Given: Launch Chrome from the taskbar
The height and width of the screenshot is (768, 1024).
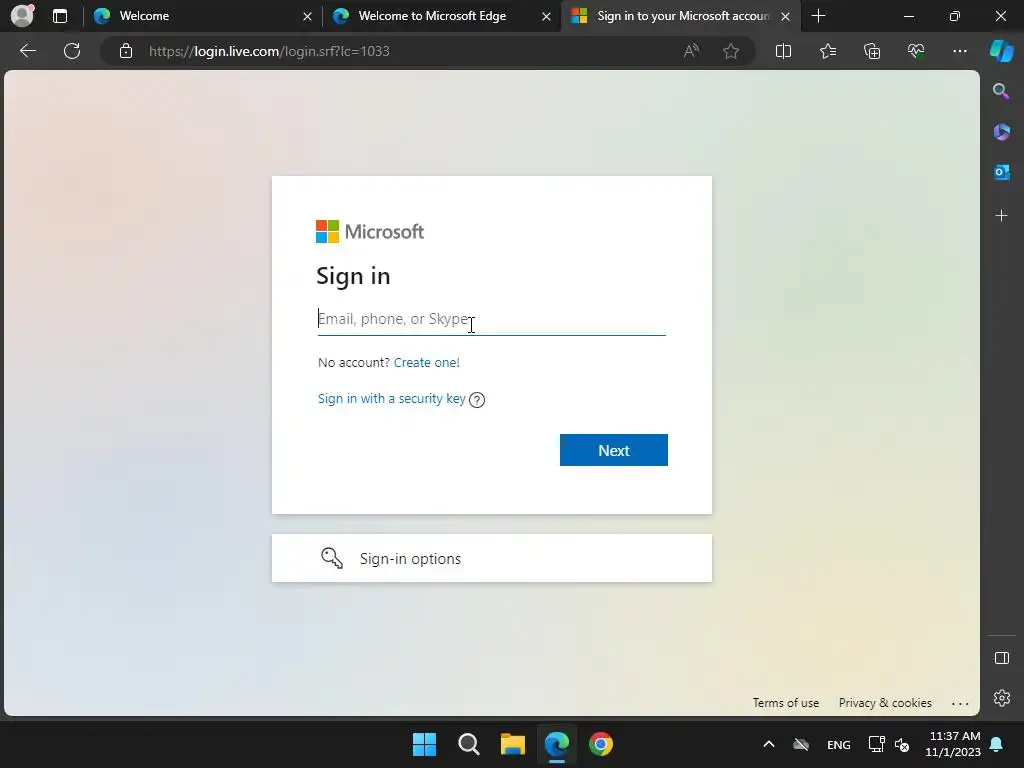Looking at the screenshot, I should point(601,744).
